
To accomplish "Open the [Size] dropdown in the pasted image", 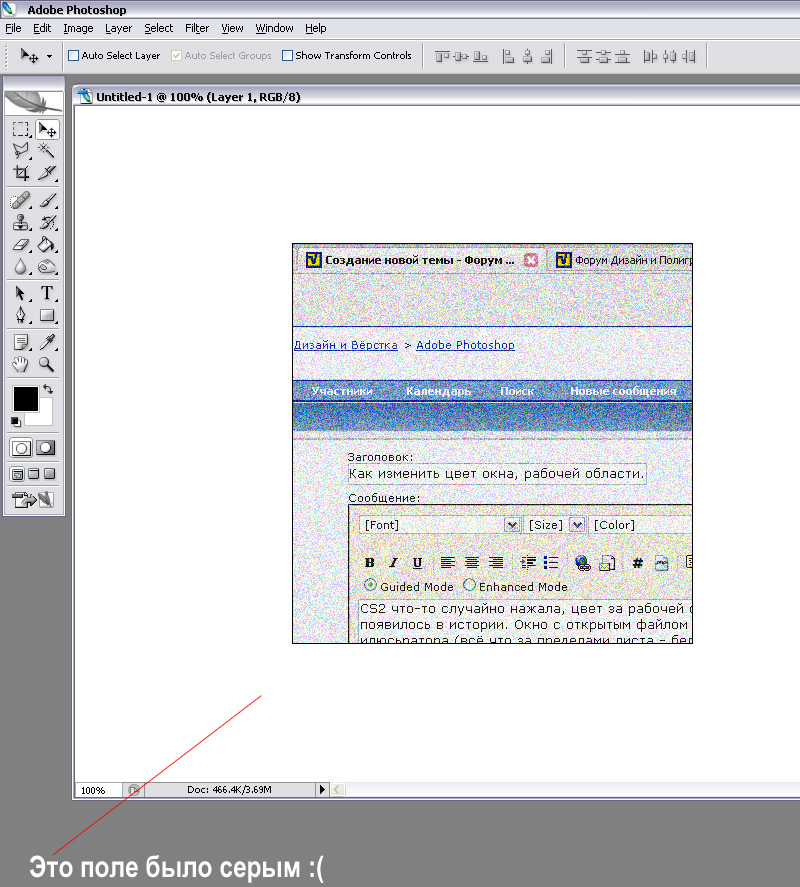I will pyautogui.click(x=576, y=525).
